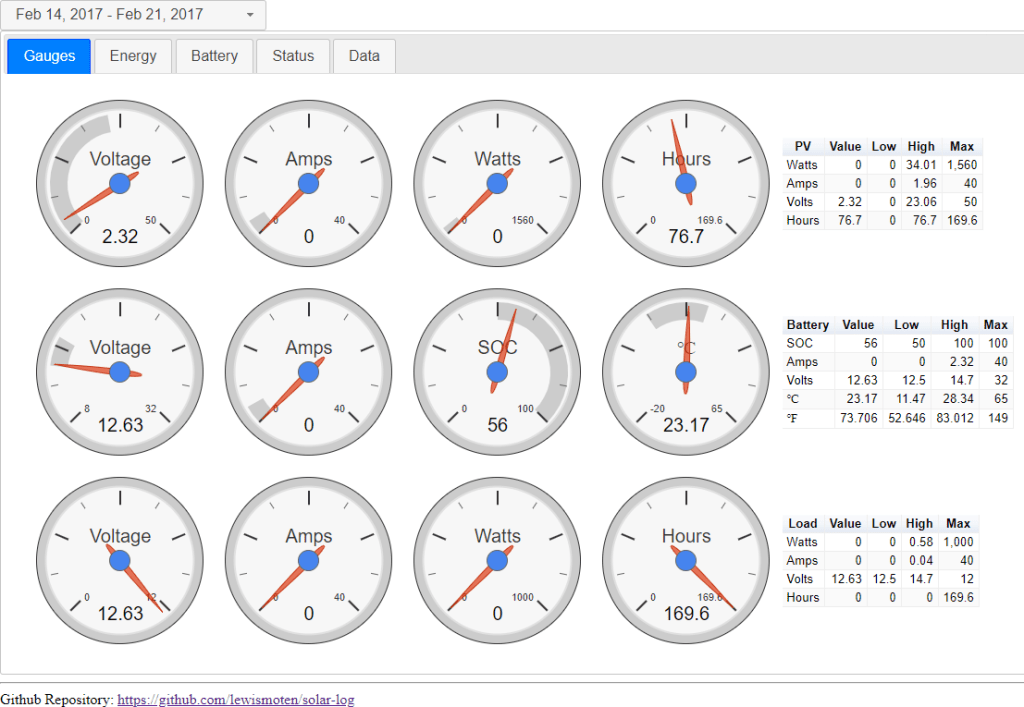Switch to the Energy tab
The image size is (1024, 707).
(133, 56)
